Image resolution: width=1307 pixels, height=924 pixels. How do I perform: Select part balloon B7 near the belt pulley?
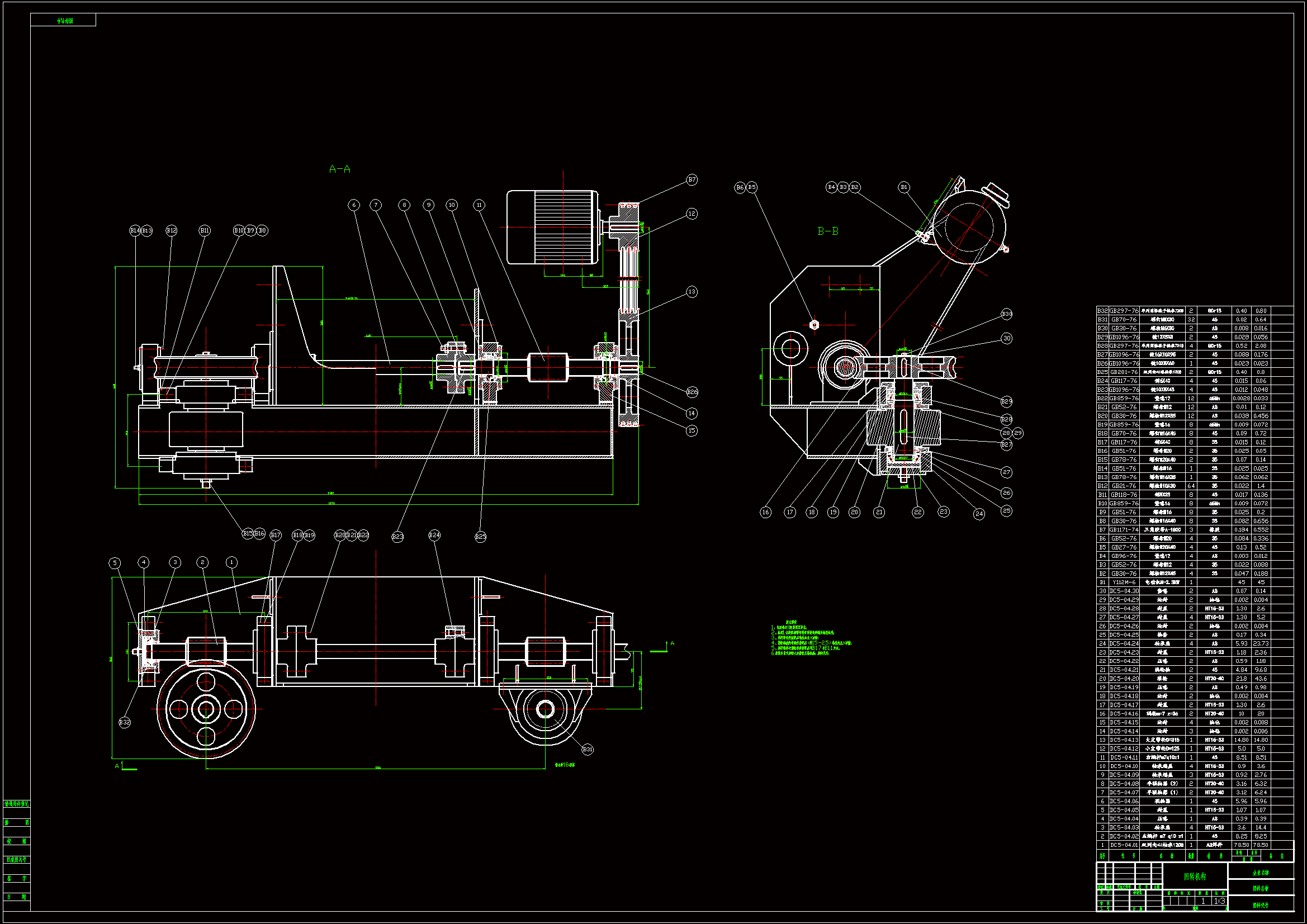tap(692, 179)
